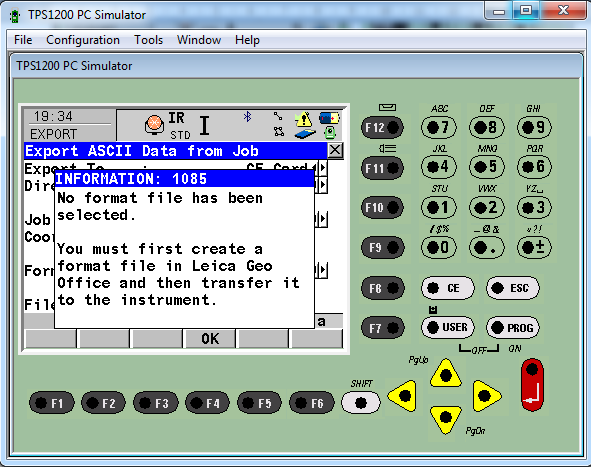Open the Format File choicelist arrow
Image resolution: width=591 pixels, height=467 pixels.
pos(323,270)
